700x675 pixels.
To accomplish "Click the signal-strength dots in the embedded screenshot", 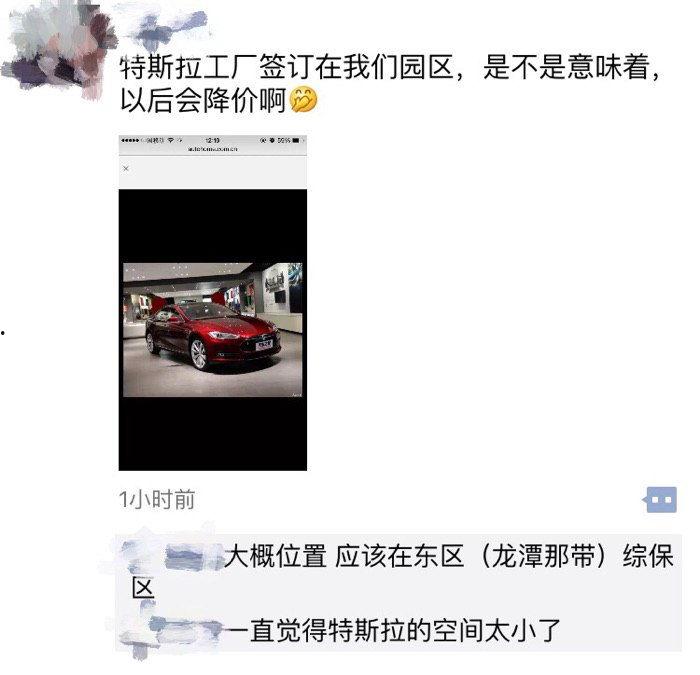I will click(132, 142).
